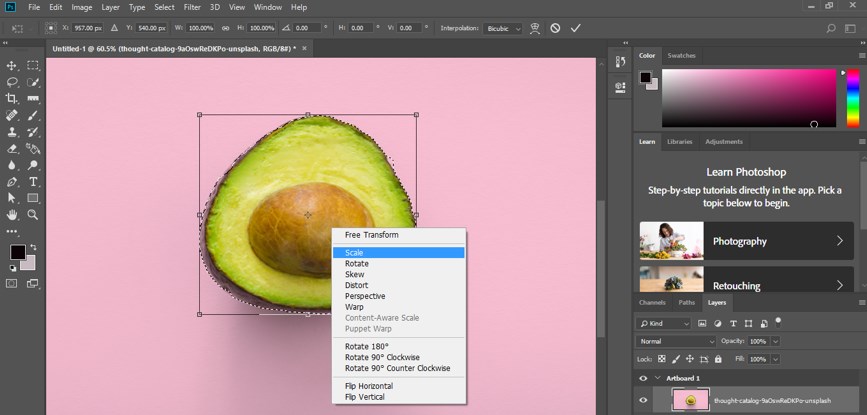Select the Clone Stamp tool
867x415 pixels.
point(11,132)
